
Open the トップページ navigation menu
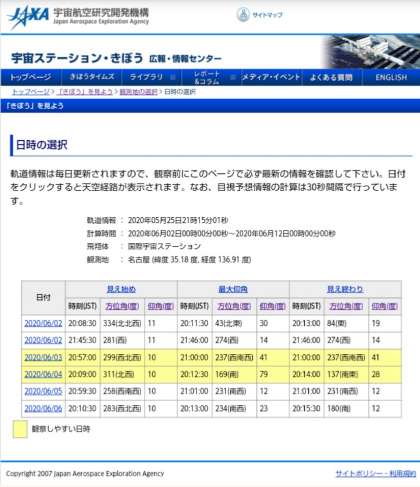click(30, 77)
